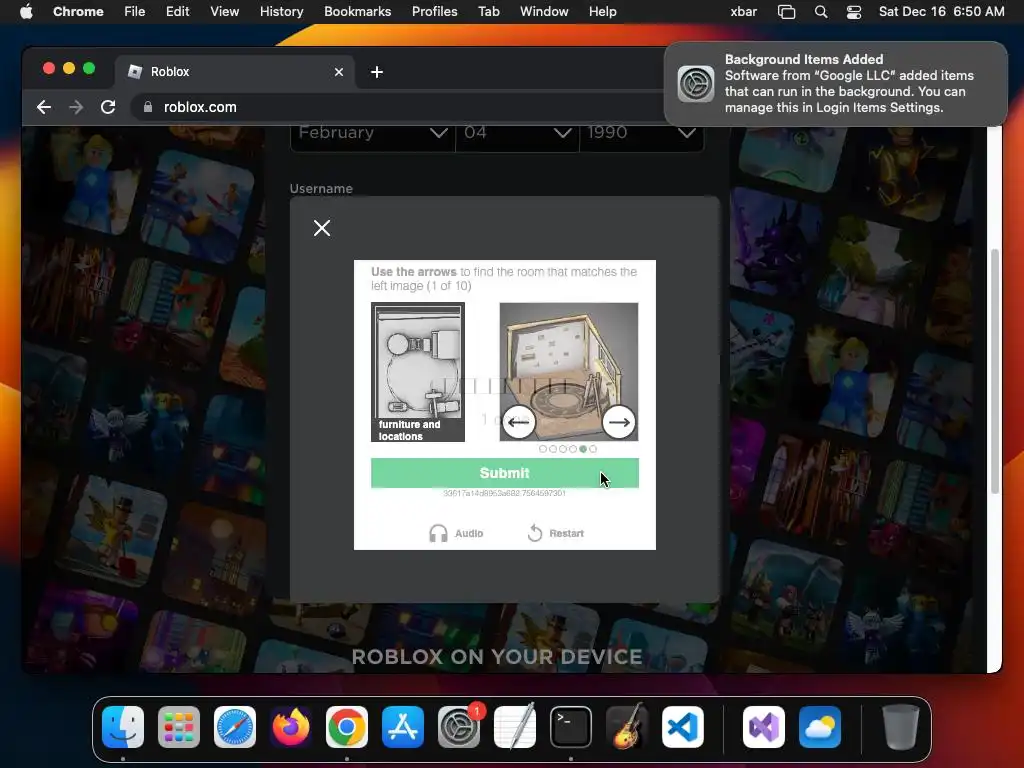This screenshot has width=1024, height=768.
Task: Open the Bookmarks menu
Action: (x=358, y=12)
